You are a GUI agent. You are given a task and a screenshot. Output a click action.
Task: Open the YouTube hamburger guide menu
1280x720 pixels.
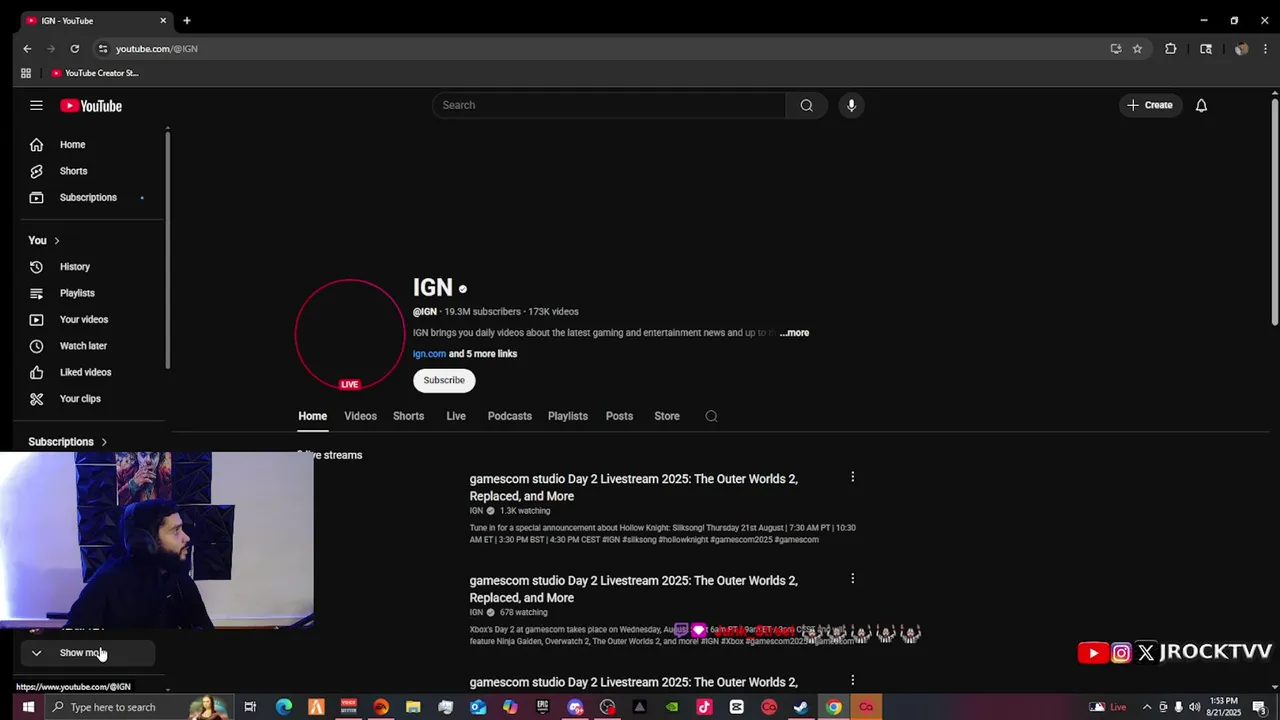point(36,105)
